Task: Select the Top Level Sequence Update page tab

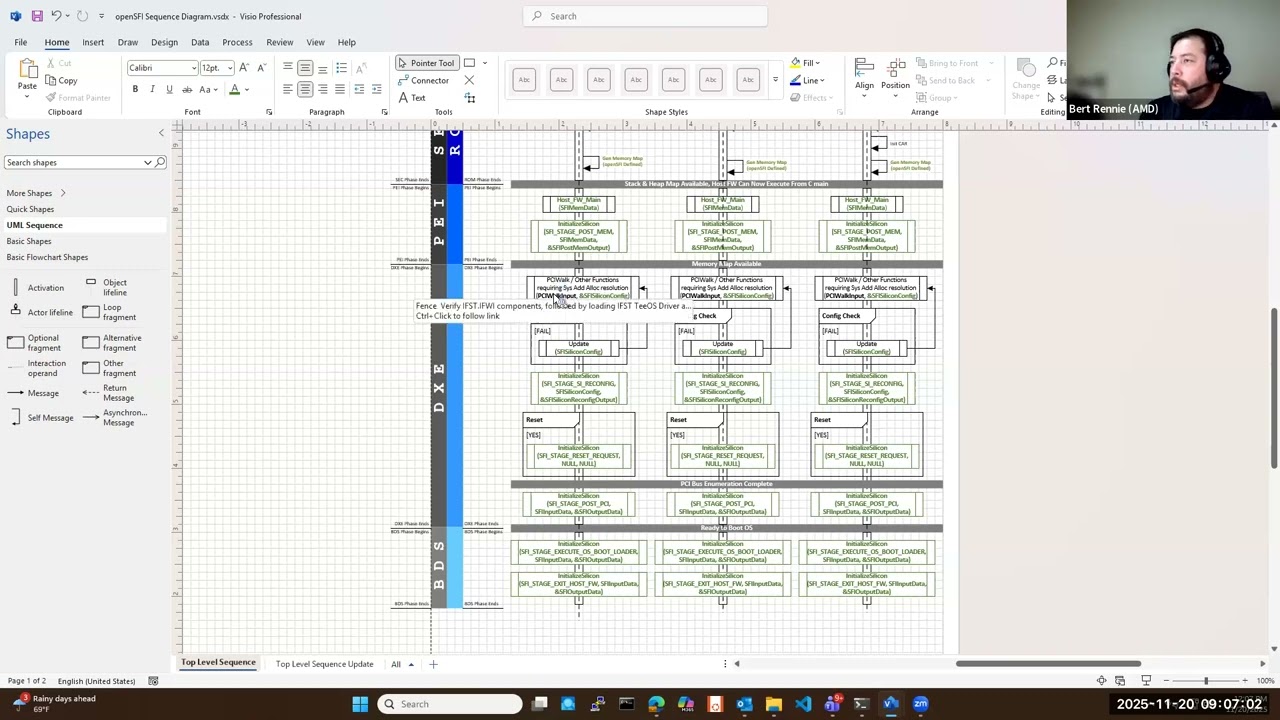Action: (324, 664)
